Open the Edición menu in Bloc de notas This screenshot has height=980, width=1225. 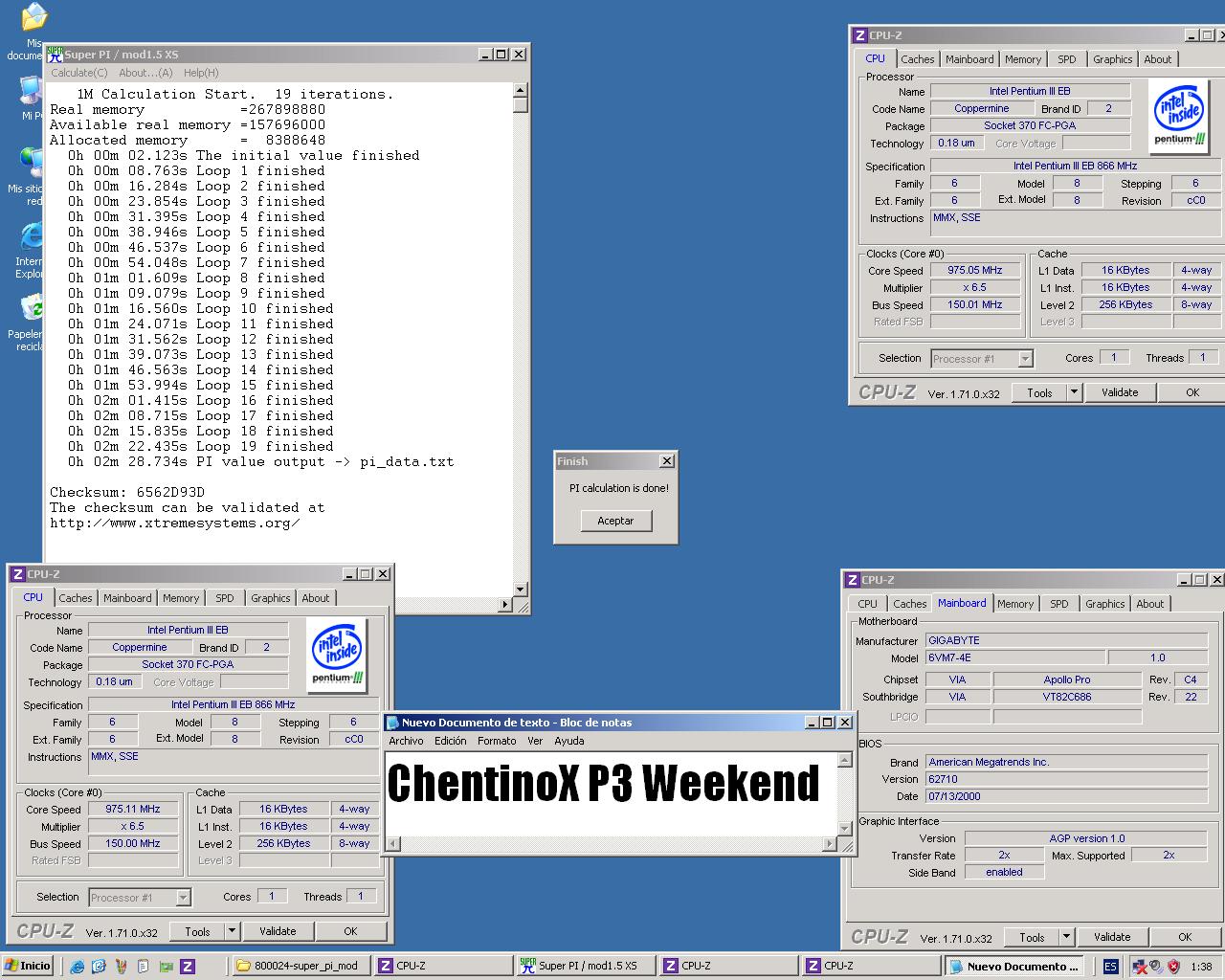tap(451, 741)
